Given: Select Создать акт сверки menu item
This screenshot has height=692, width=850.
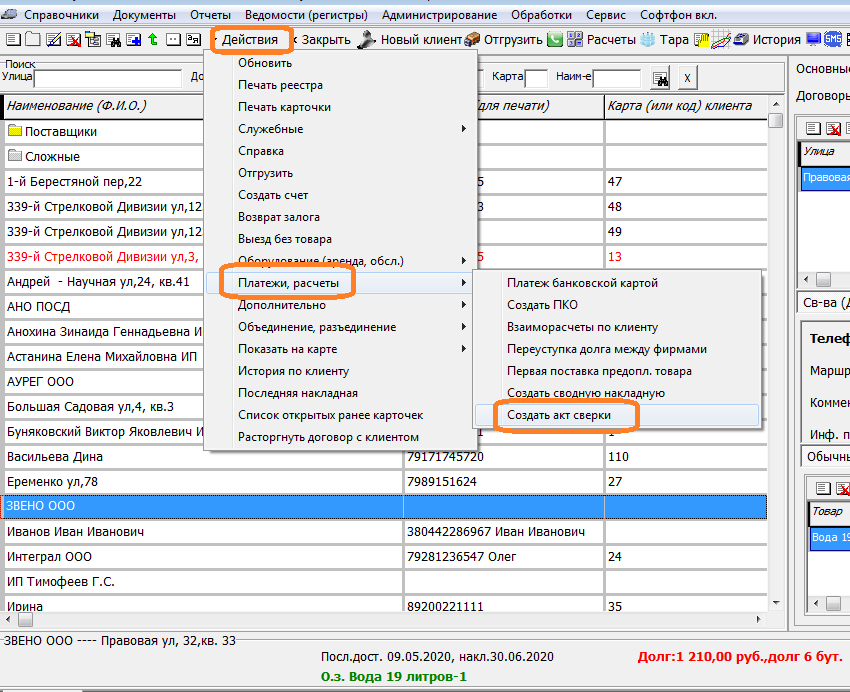Looking at the screenshot, I should point(558,415).
